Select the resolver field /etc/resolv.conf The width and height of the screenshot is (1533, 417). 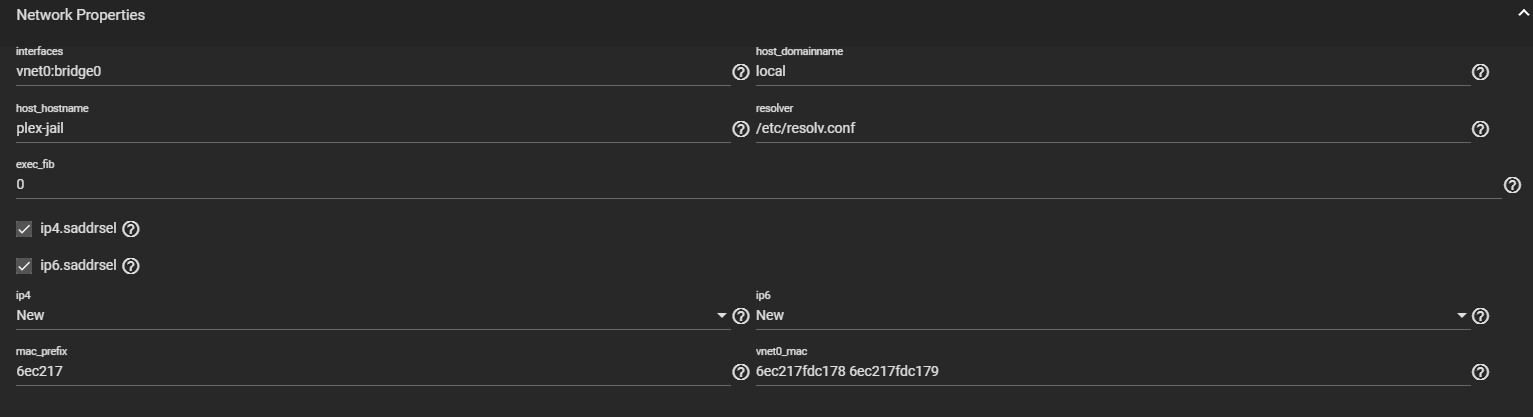point(1113,128)
